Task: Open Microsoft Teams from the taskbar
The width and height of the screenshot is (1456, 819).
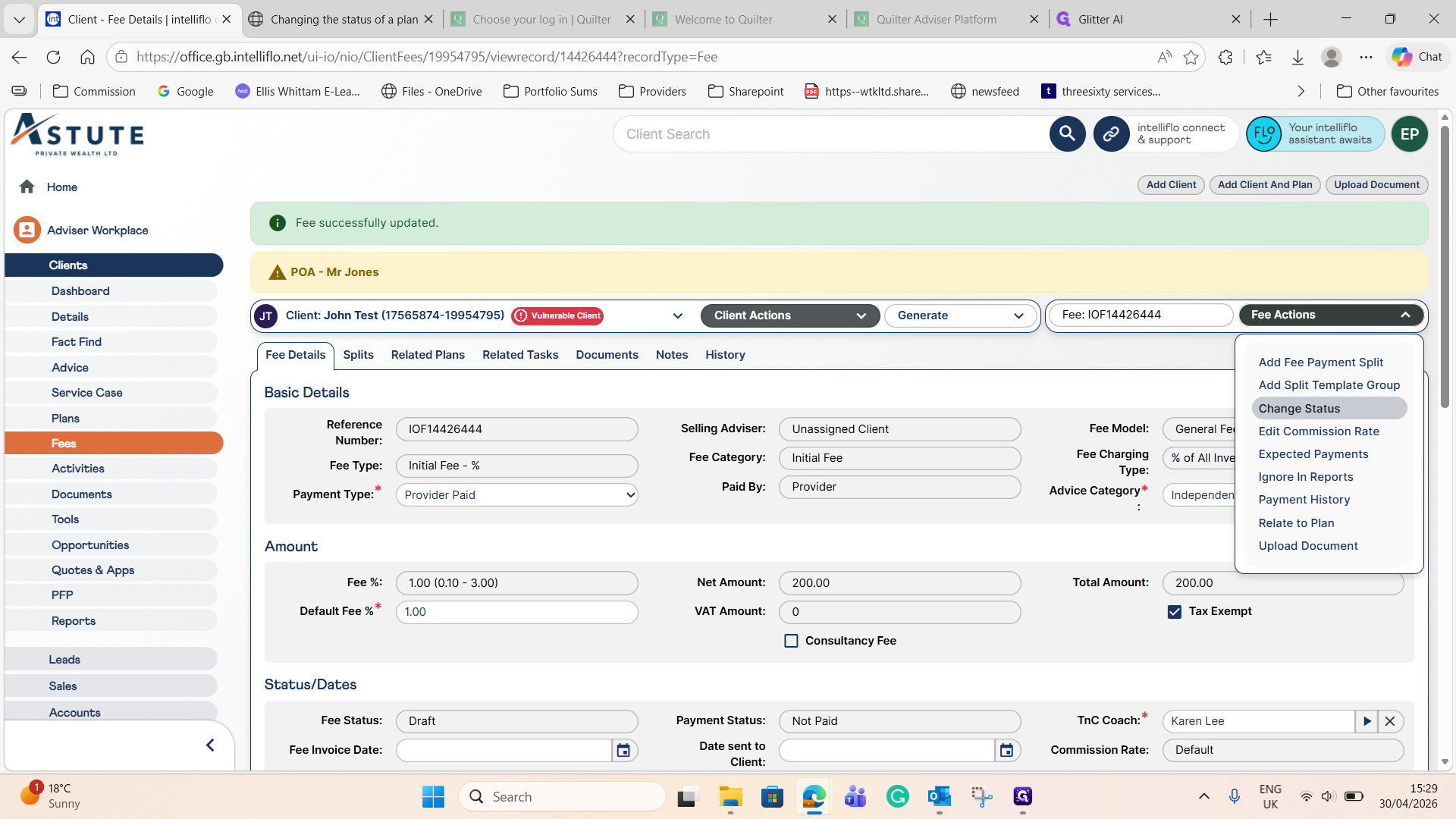Action: [x=855, y=797]
